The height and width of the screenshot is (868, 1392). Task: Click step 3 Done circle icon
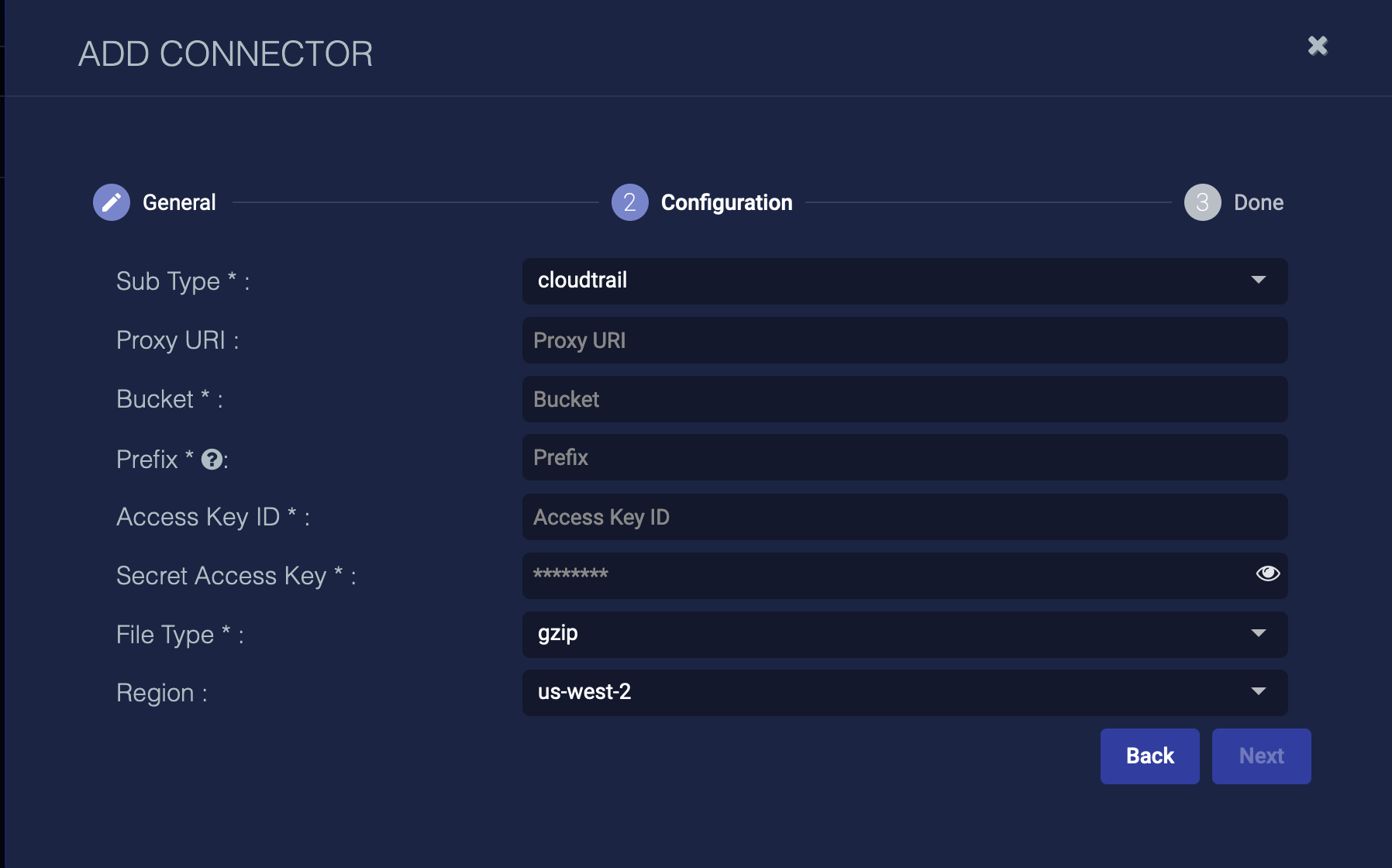1202,202
